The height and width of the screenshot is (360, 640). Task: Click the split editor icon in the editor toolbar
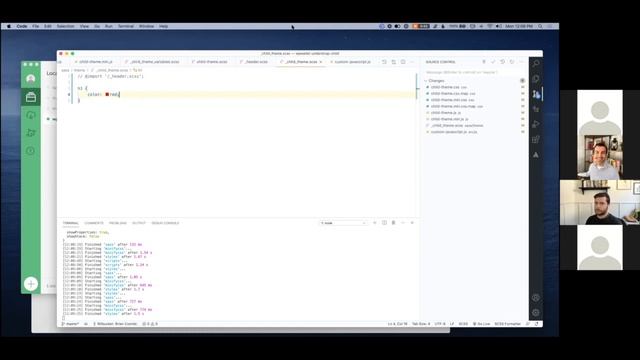pos(403,62)
